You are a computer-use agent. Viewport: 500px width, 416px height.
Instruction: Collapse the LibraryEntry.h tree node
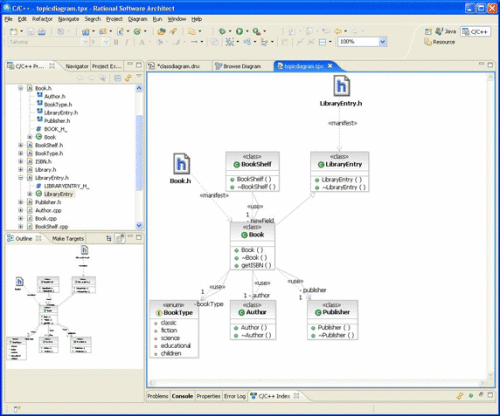point(21,178)
